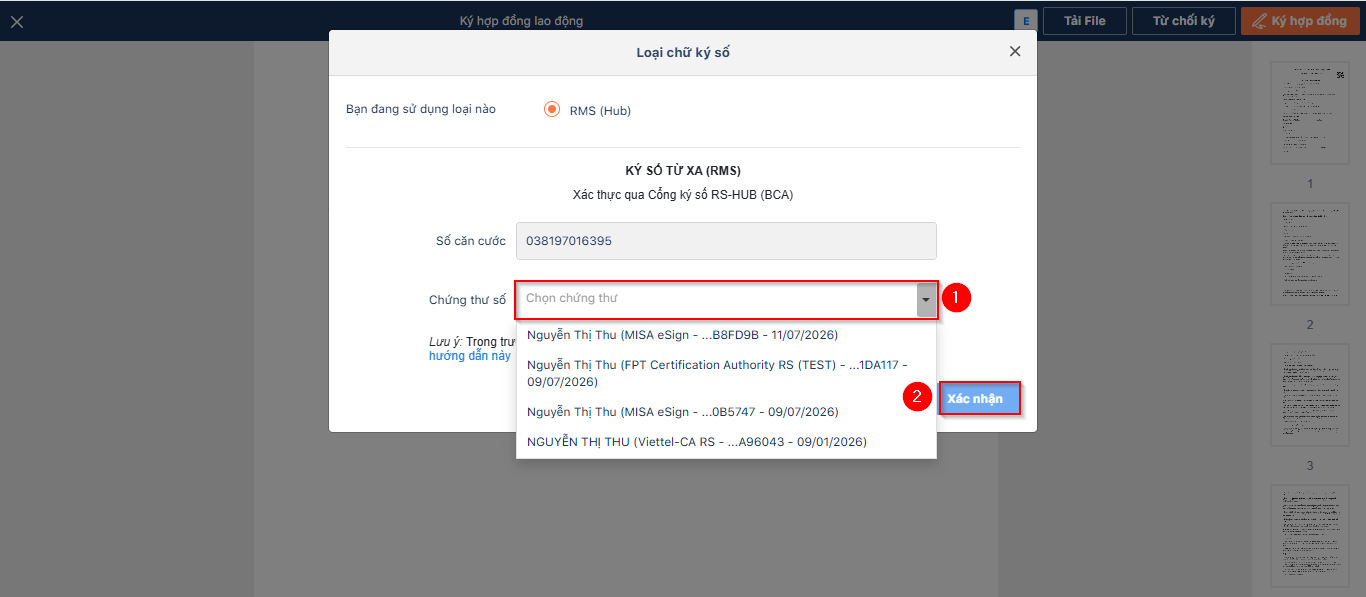This screenshot has height=597, width=1366.
Task: Click the Chọn chứng thư combo box
Action: click(x=716, y=299)
